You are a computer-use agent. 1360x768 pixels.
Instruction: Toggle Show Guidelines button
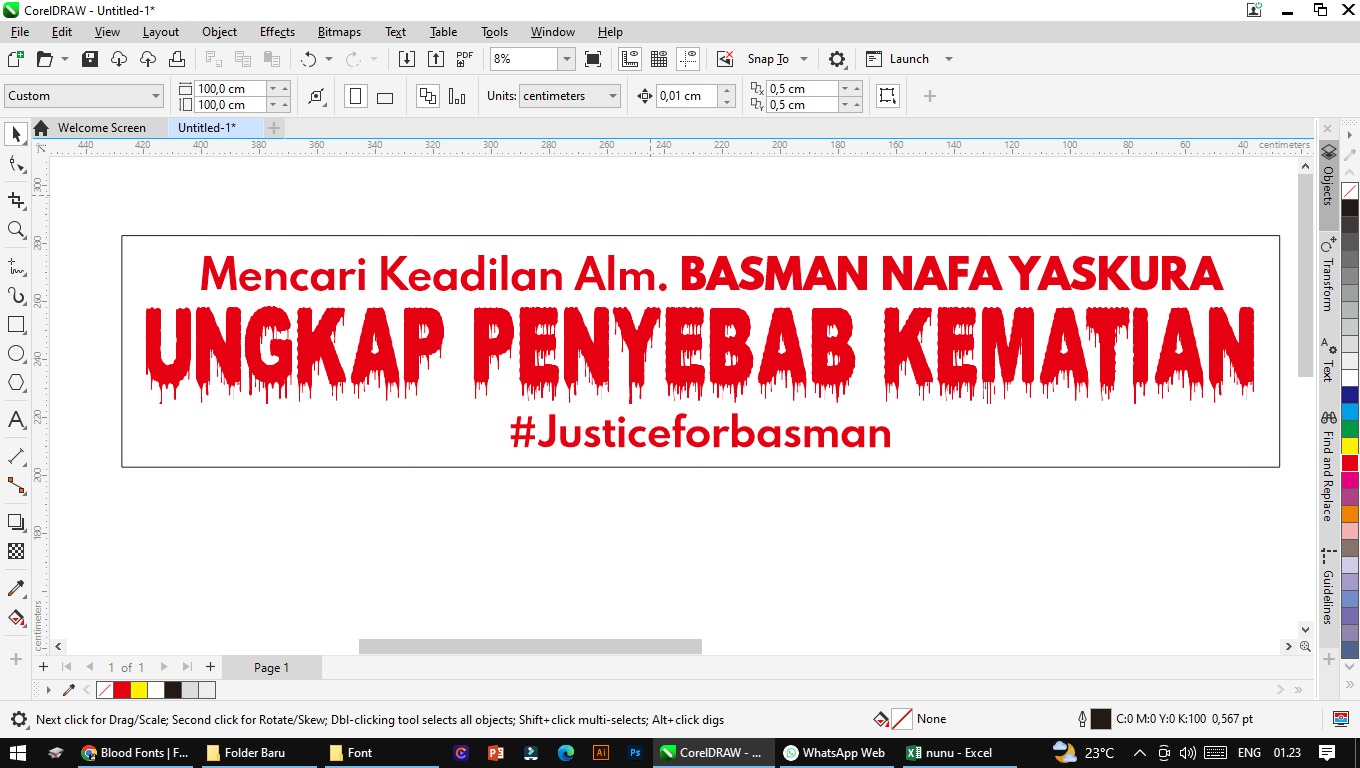click(688, 59)
